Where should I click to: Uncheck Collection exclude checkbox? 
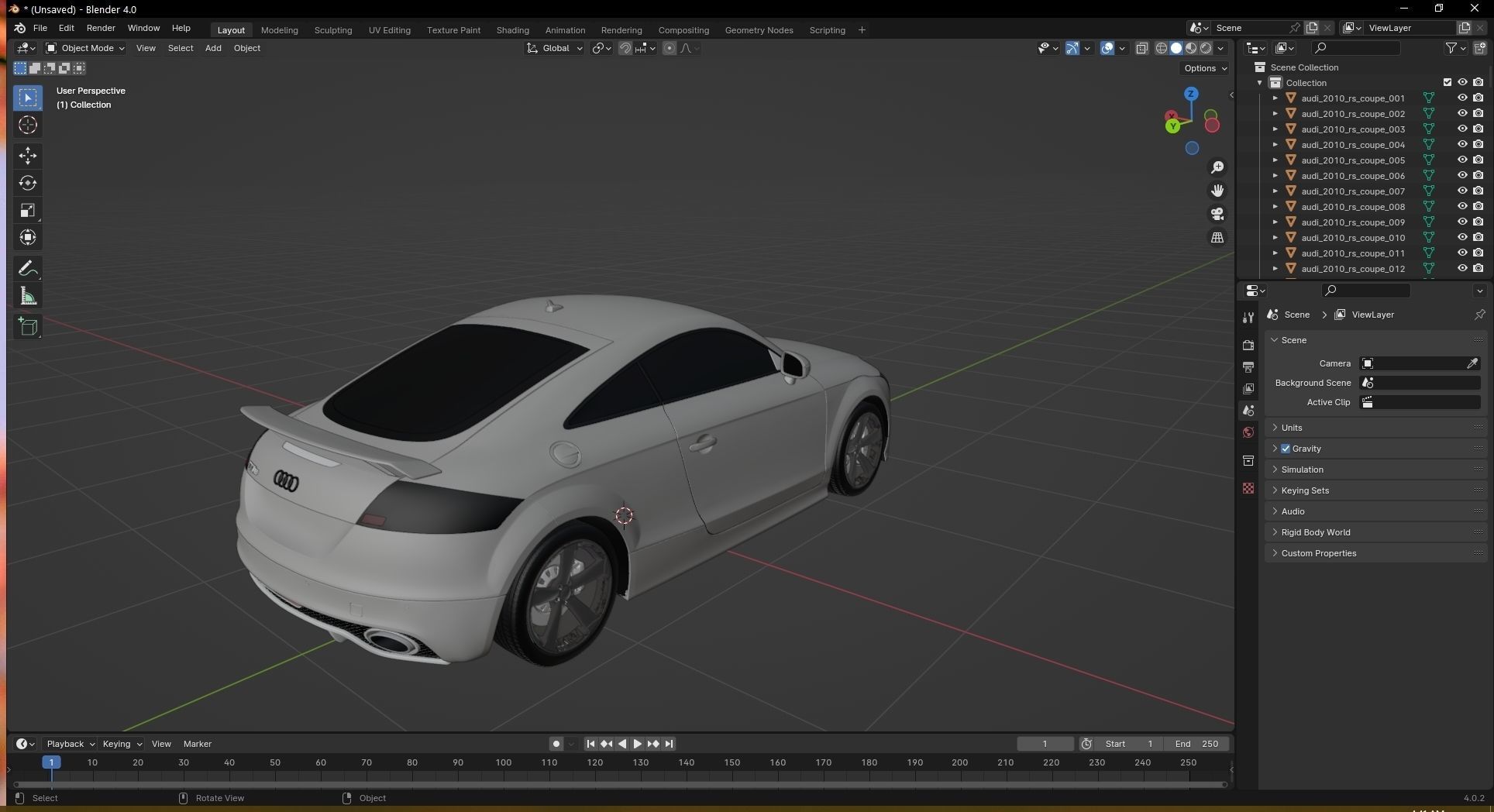1447,82
